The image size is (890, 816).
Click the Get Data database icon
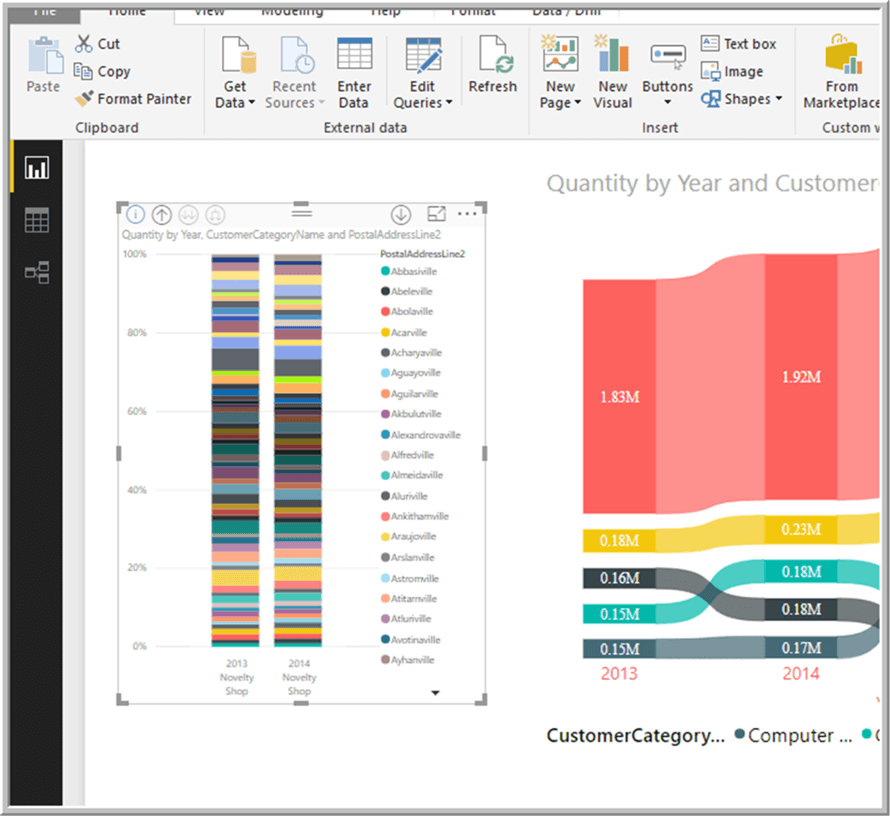click(239, 55)
